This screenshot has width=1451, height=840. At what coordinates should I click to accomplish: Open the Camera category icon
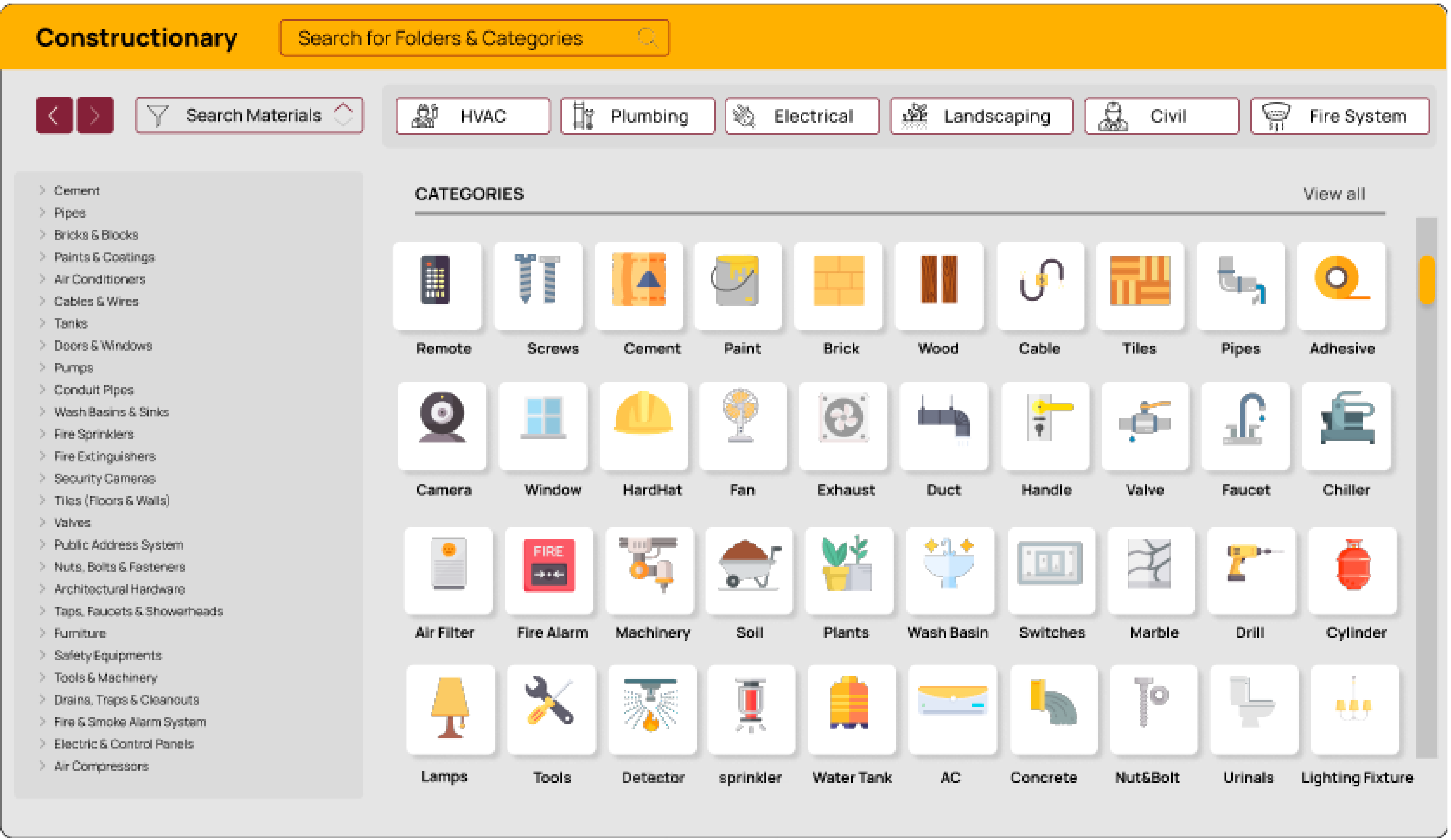[442, 427]
